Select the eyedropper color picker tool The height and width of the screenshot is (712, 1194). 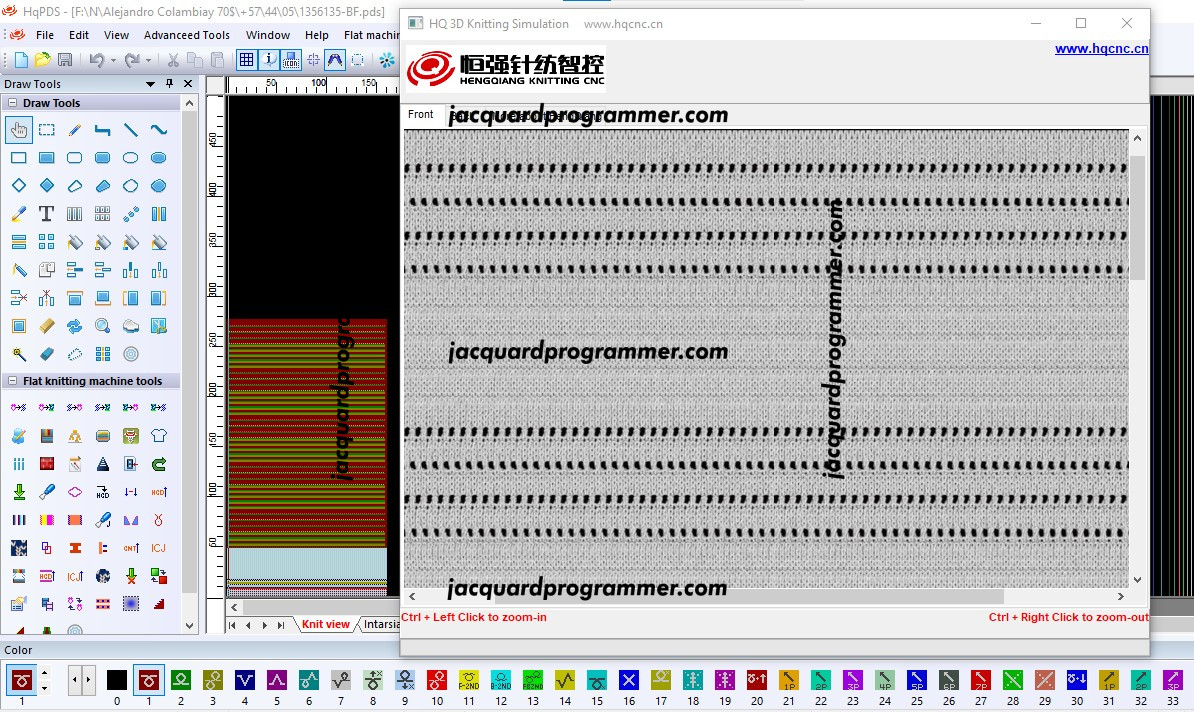tap(19, 214)
